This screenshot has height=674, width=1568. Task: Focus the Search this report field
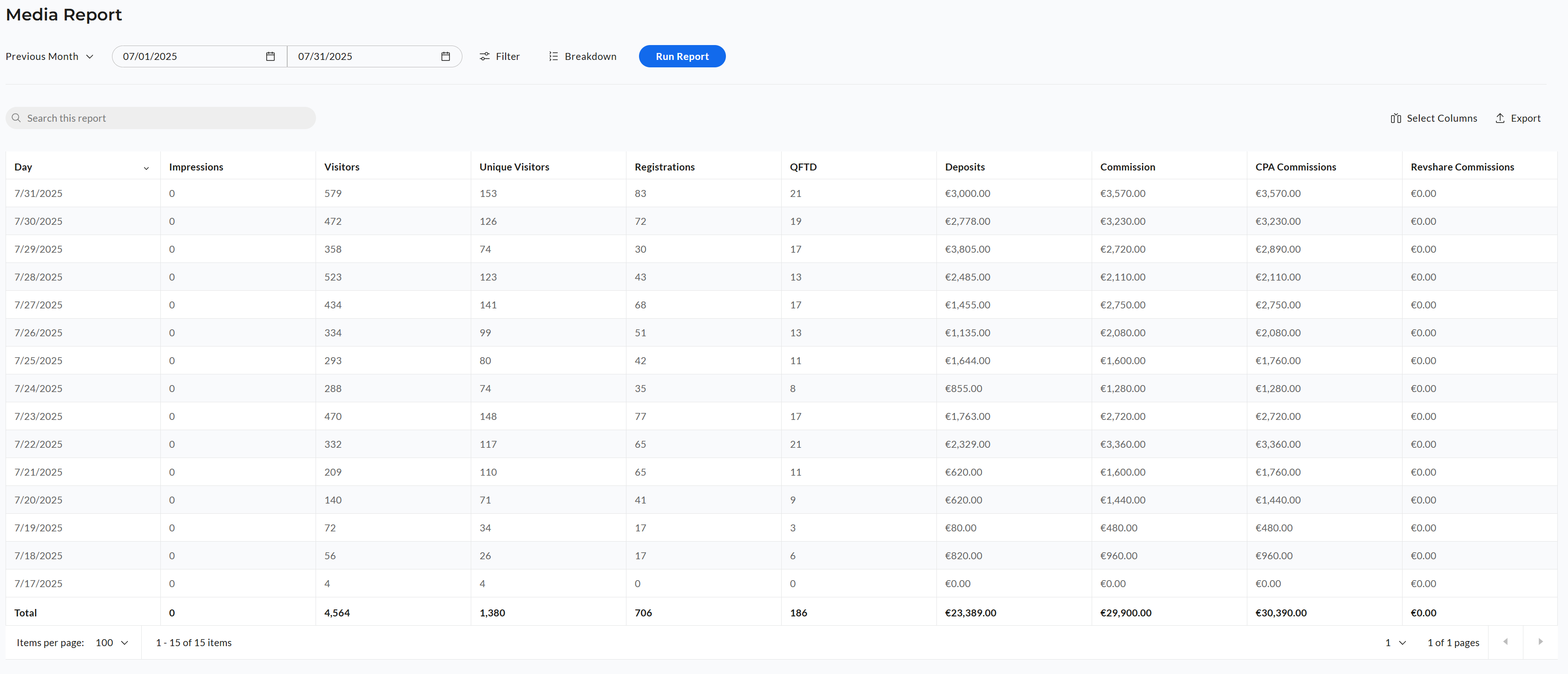pos(161,118)
